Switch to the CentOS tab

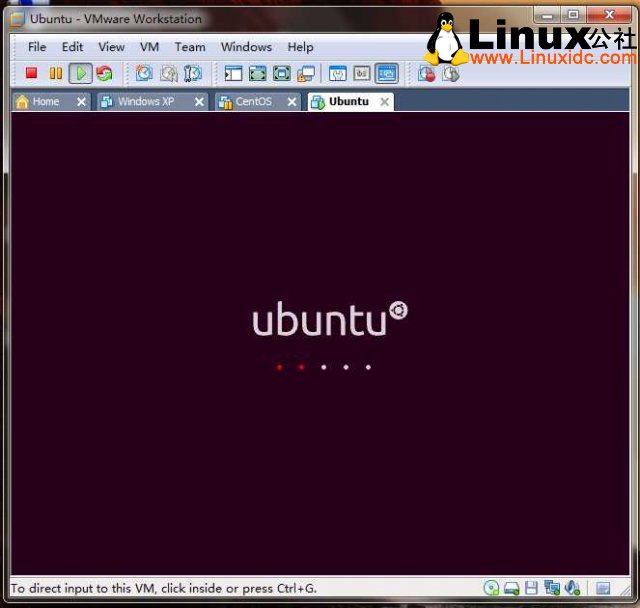click(253, 101)
